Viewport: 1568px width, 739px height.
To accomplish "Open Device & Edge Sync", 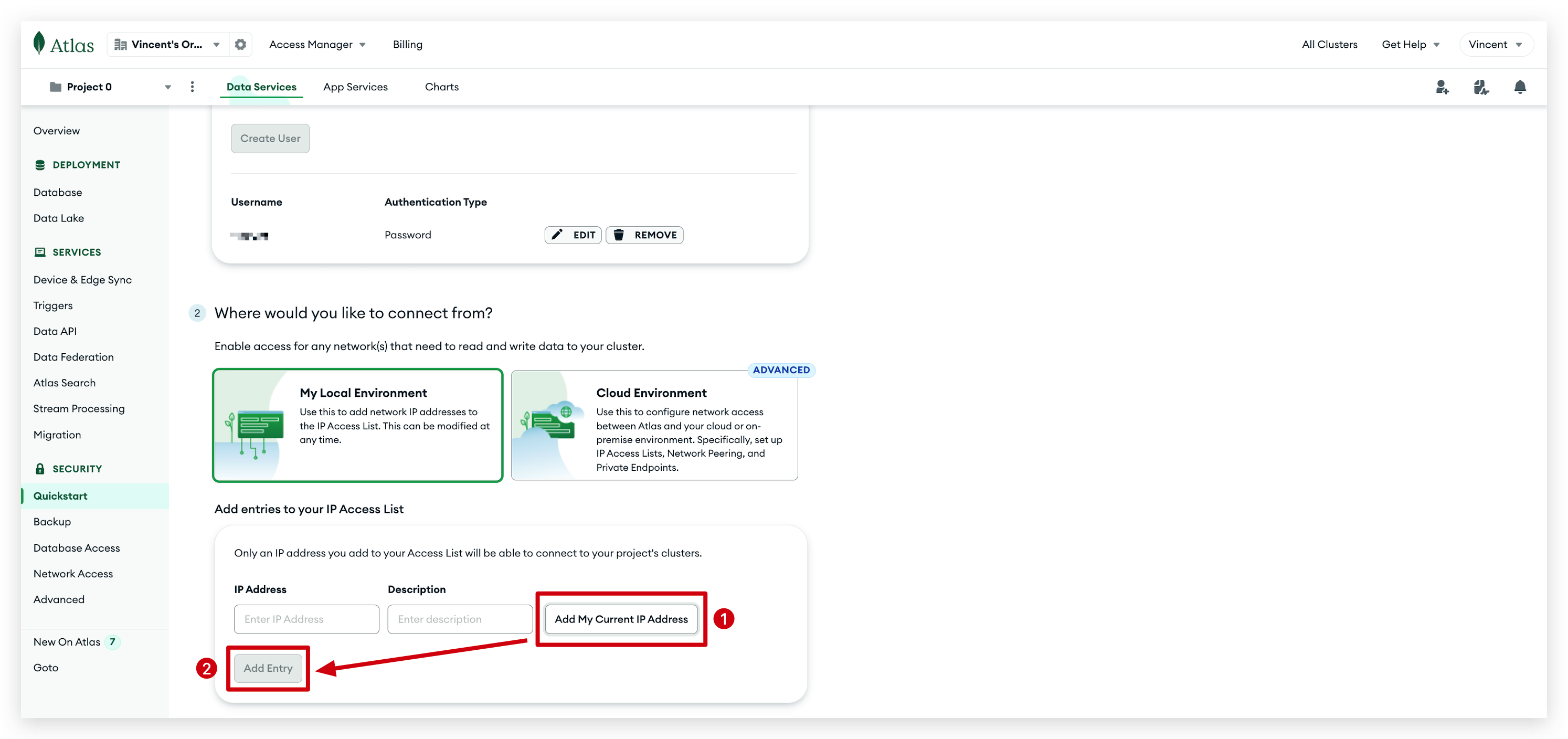I will tap(82, 280).
